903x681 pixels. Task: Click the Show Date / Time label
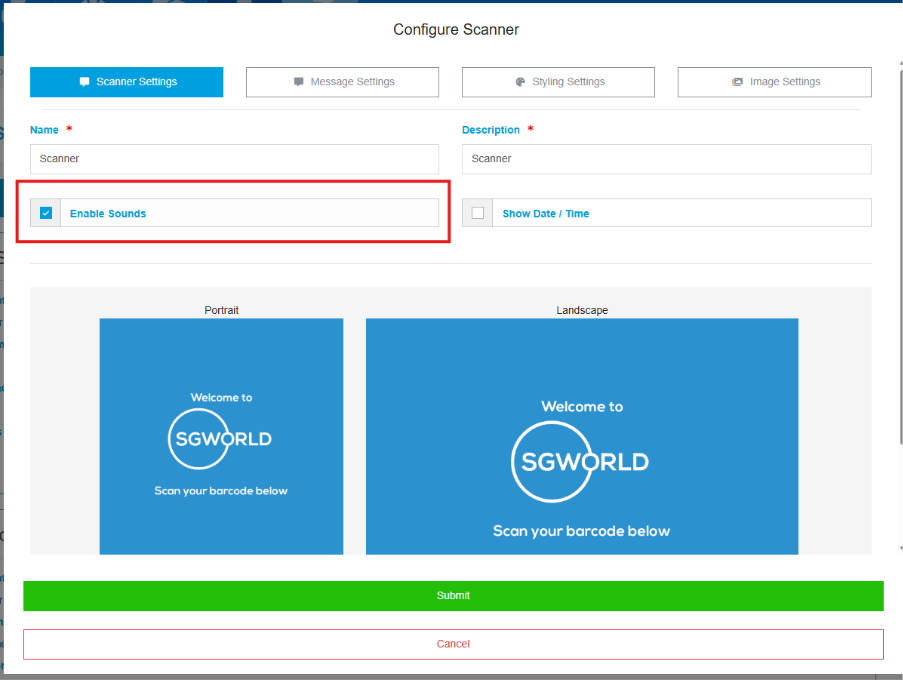point(545,214)
